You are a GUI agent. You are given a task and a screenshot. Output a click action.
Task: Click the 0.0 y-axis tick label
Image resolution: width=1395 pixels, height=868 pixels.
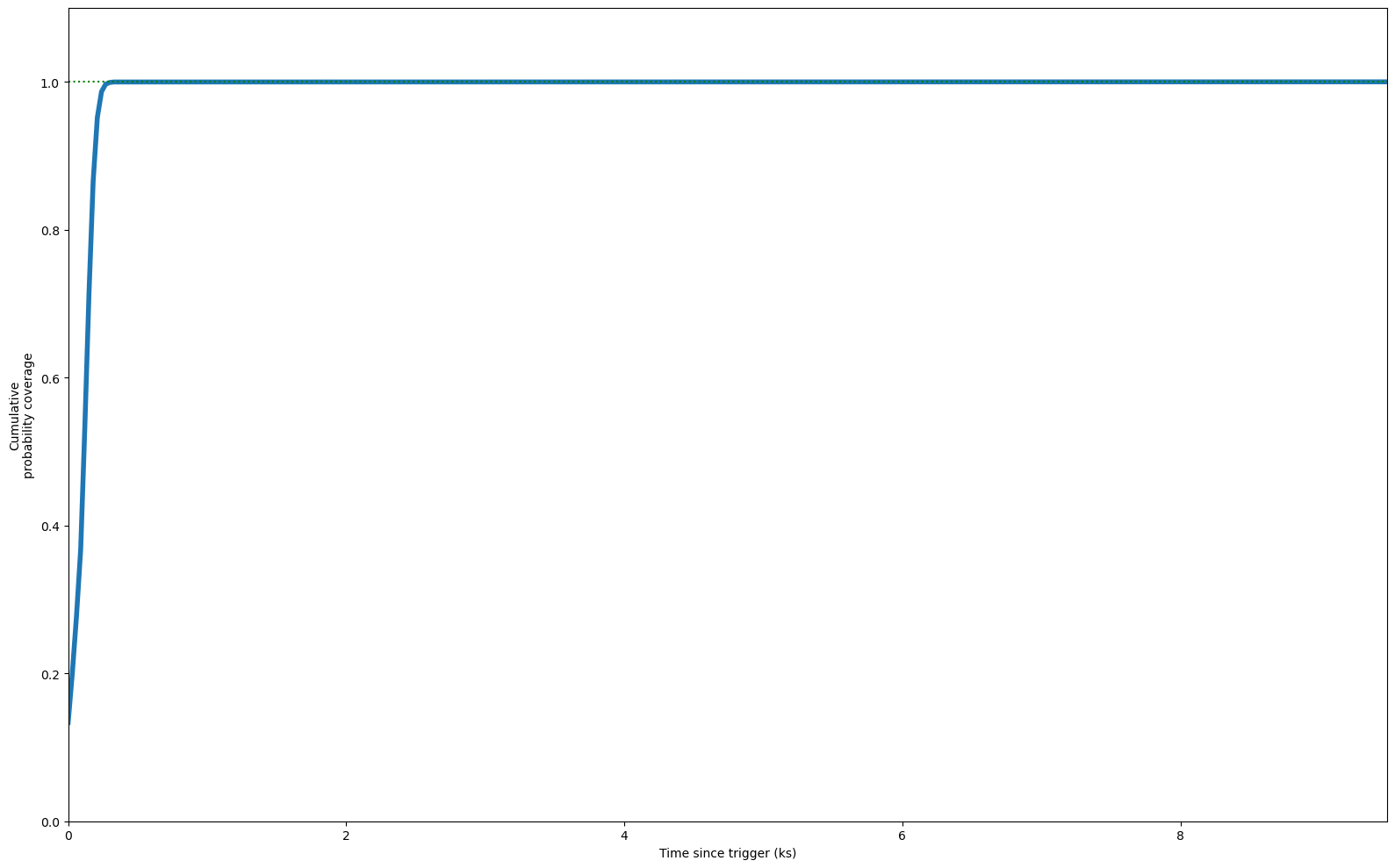pyautogui.click(x=49, y=822)
